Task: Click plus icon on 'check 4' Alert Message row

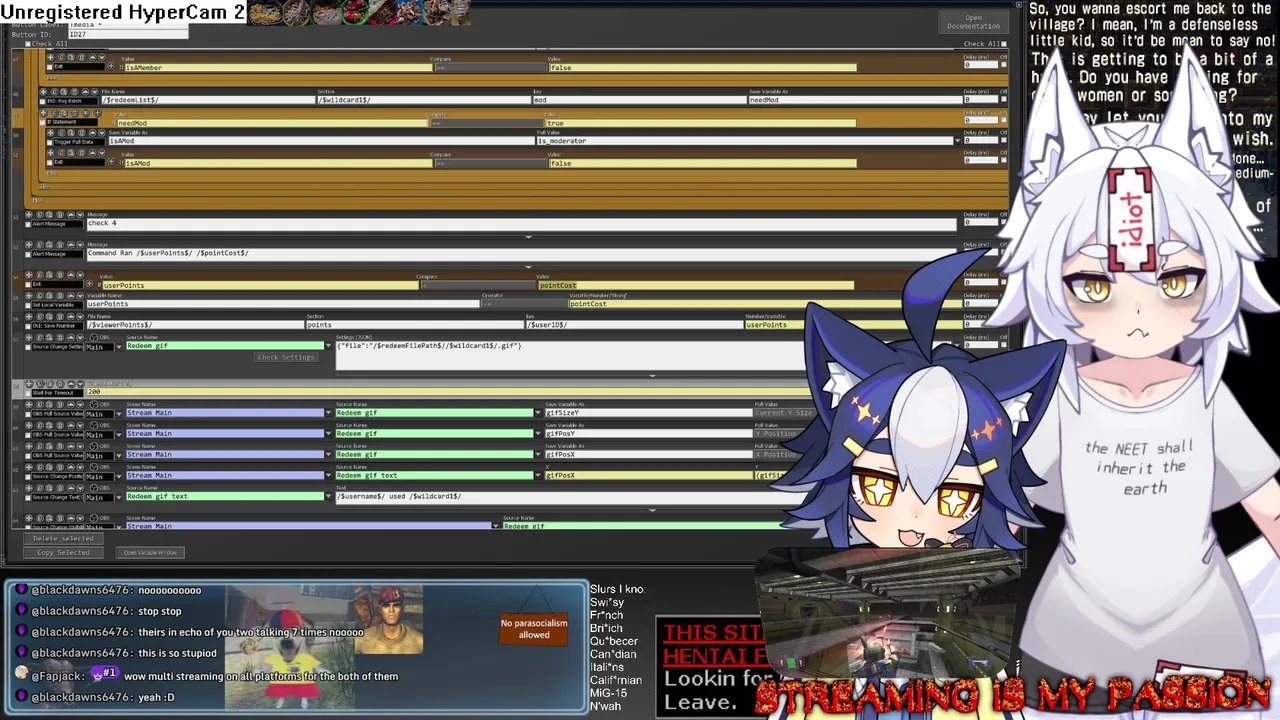Action: click(x=29, y=215)
